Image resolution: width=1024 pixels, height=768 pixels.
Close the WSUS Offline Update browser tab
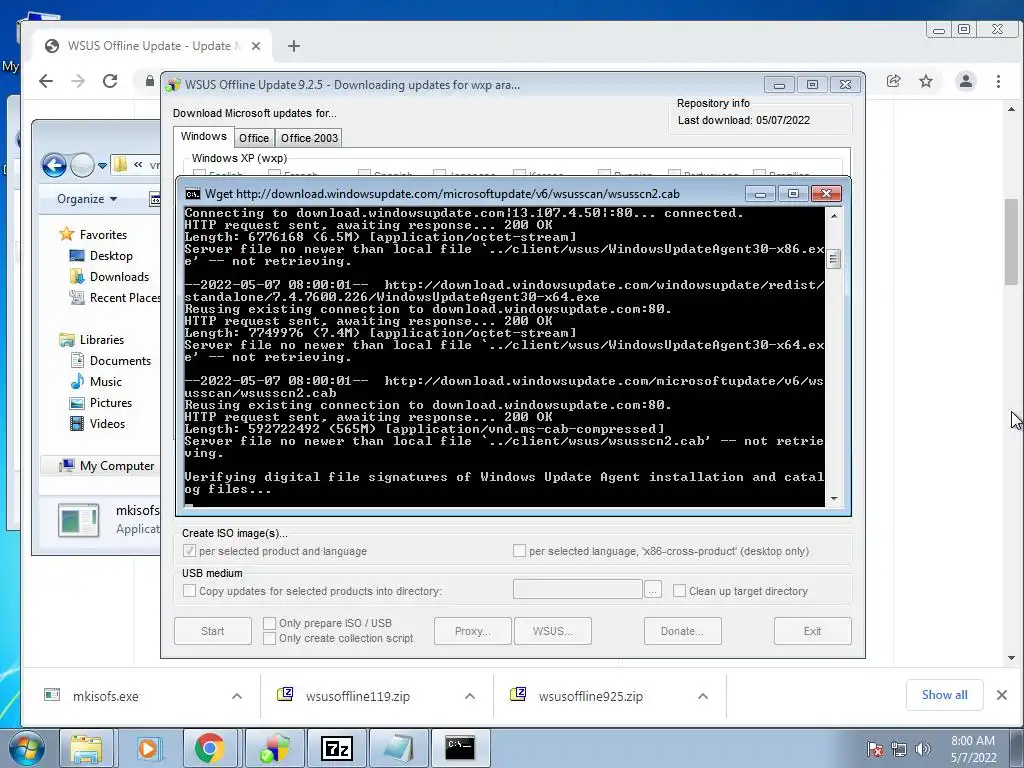[256, 46]
